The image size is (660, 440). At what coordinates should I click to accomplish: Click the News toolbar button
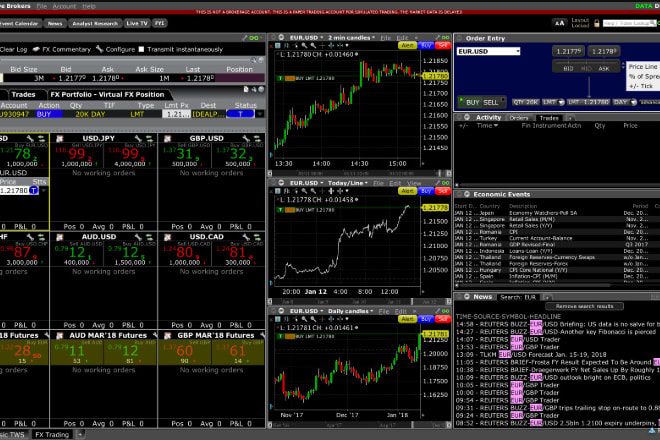pyautogui.click(x=55, y=24)
